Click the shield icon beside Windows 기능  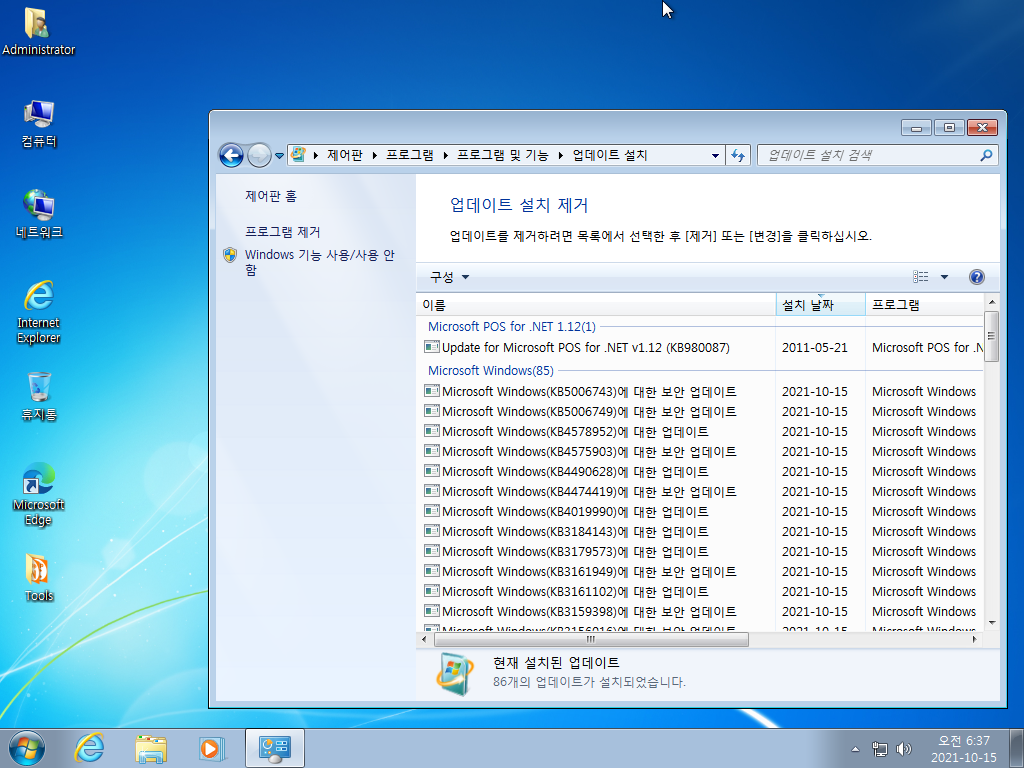(x=230, y=255)
